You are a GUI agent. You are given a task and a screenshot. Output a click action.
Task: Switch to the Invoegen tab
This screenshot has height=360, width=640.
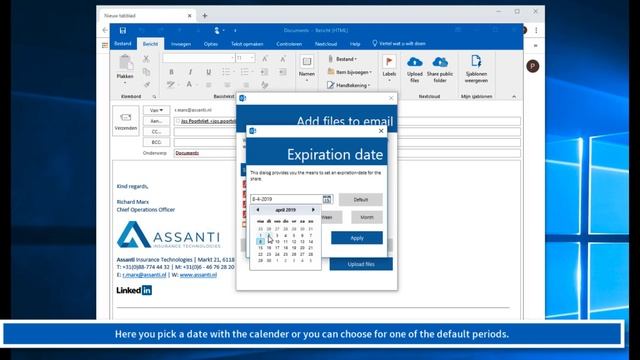[181, 44]
